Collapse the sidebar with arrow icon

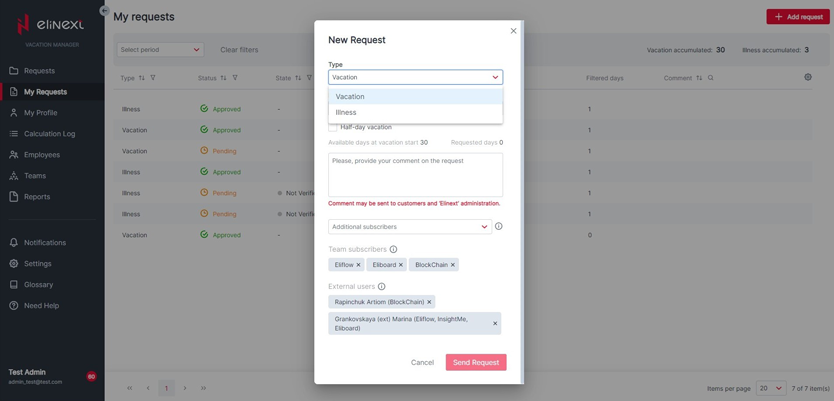point(105,11)
